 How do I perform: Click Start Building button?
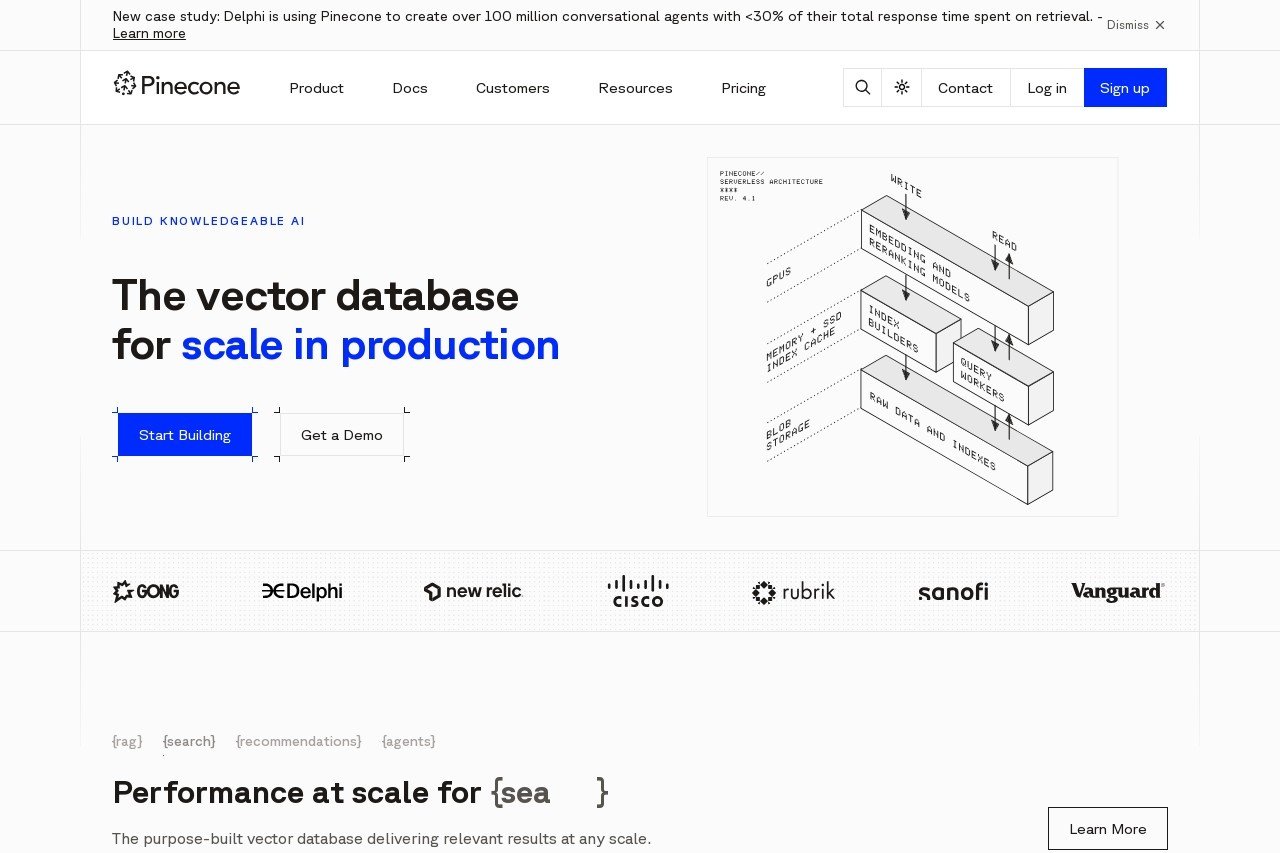[x=185, y=435]
